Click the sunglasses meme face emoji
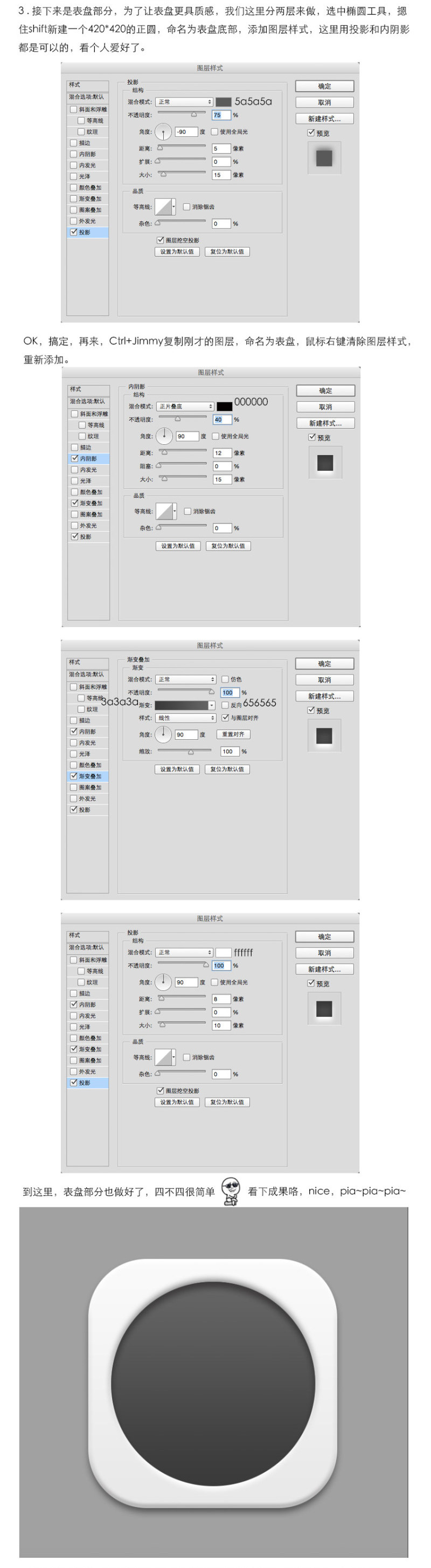 [x=230, y=1191]
